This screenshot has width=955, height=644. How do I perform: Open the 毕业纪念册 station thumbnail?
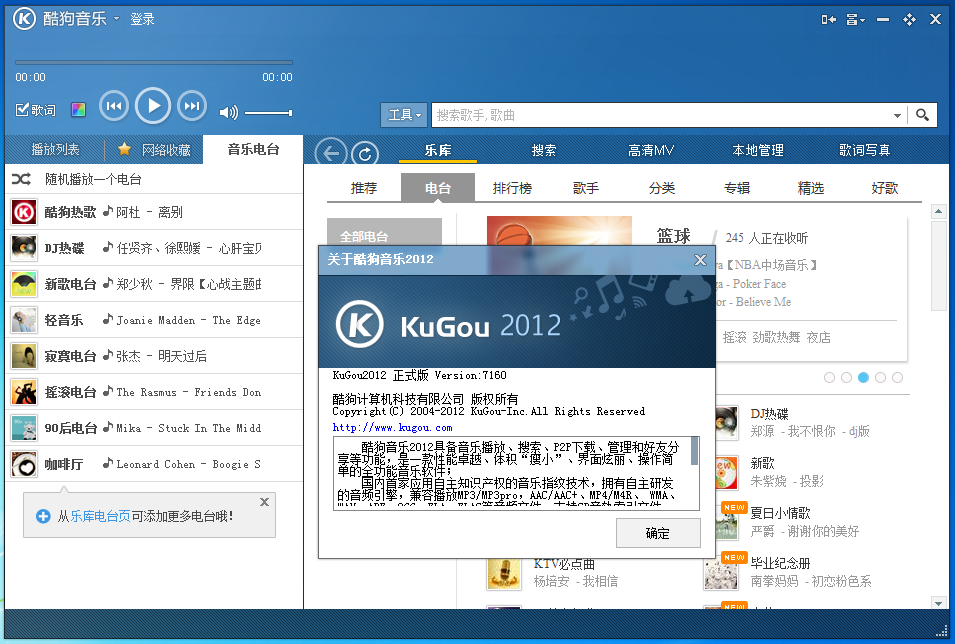[x=721, y=573]
